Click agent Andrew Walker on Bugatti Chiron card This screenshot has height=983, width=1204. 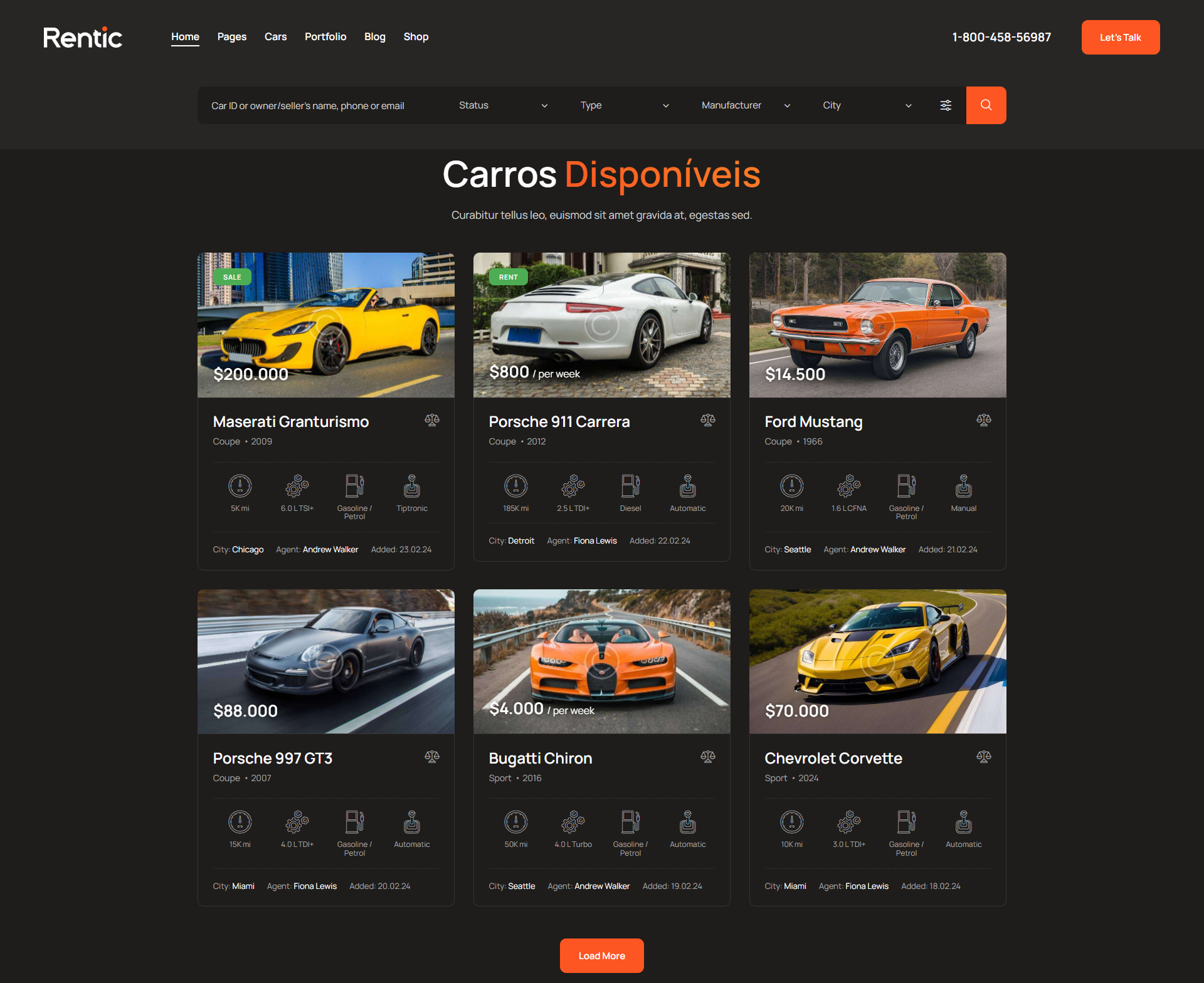(x=602, y=886)
